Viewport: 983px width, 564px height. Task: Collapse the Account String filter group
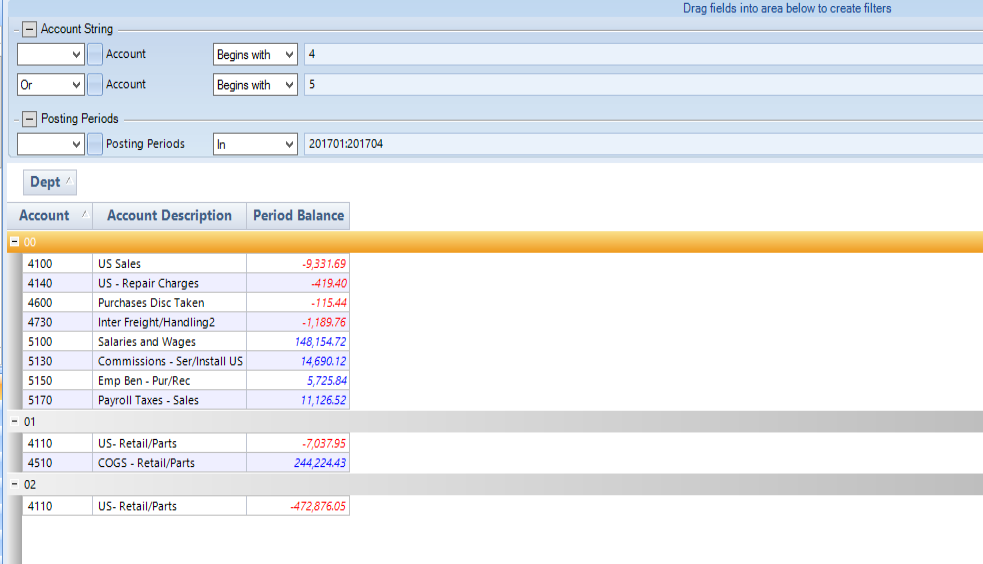pyautogui.click(x=29, y=29)
